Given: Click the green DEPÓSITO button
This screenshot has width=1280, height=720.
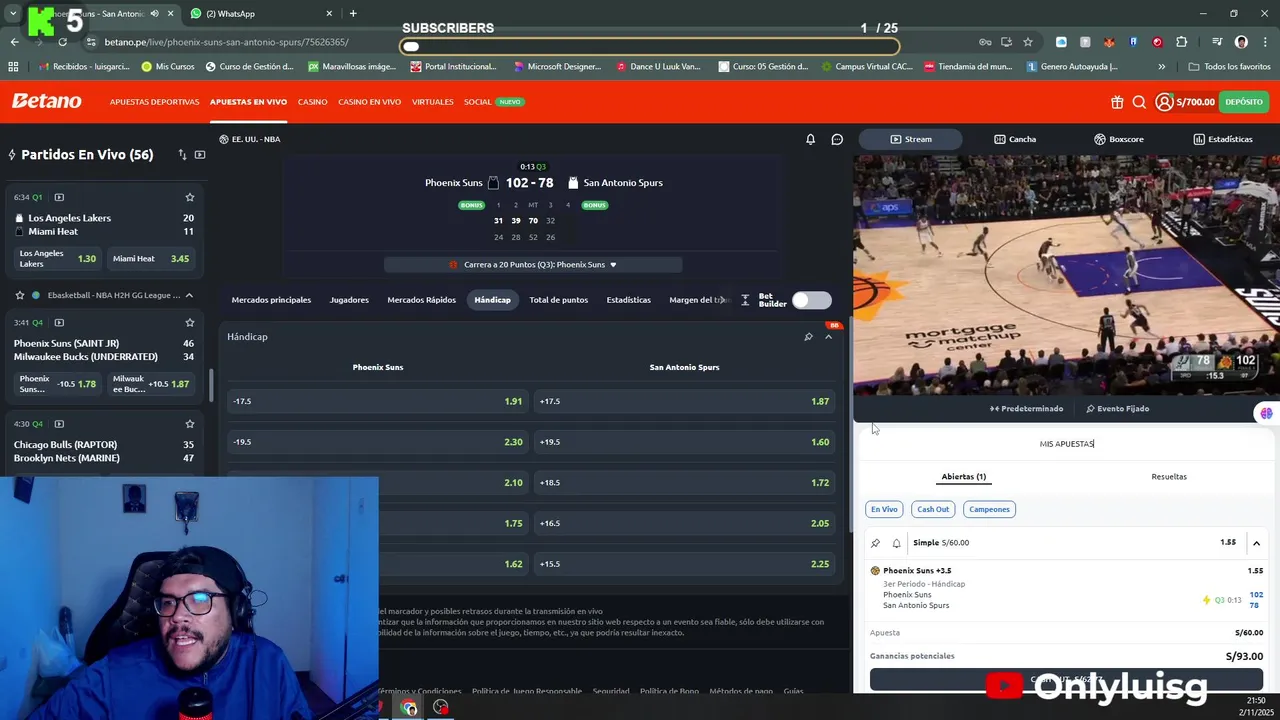Looking at the screenshot, I should [1244, 102].
